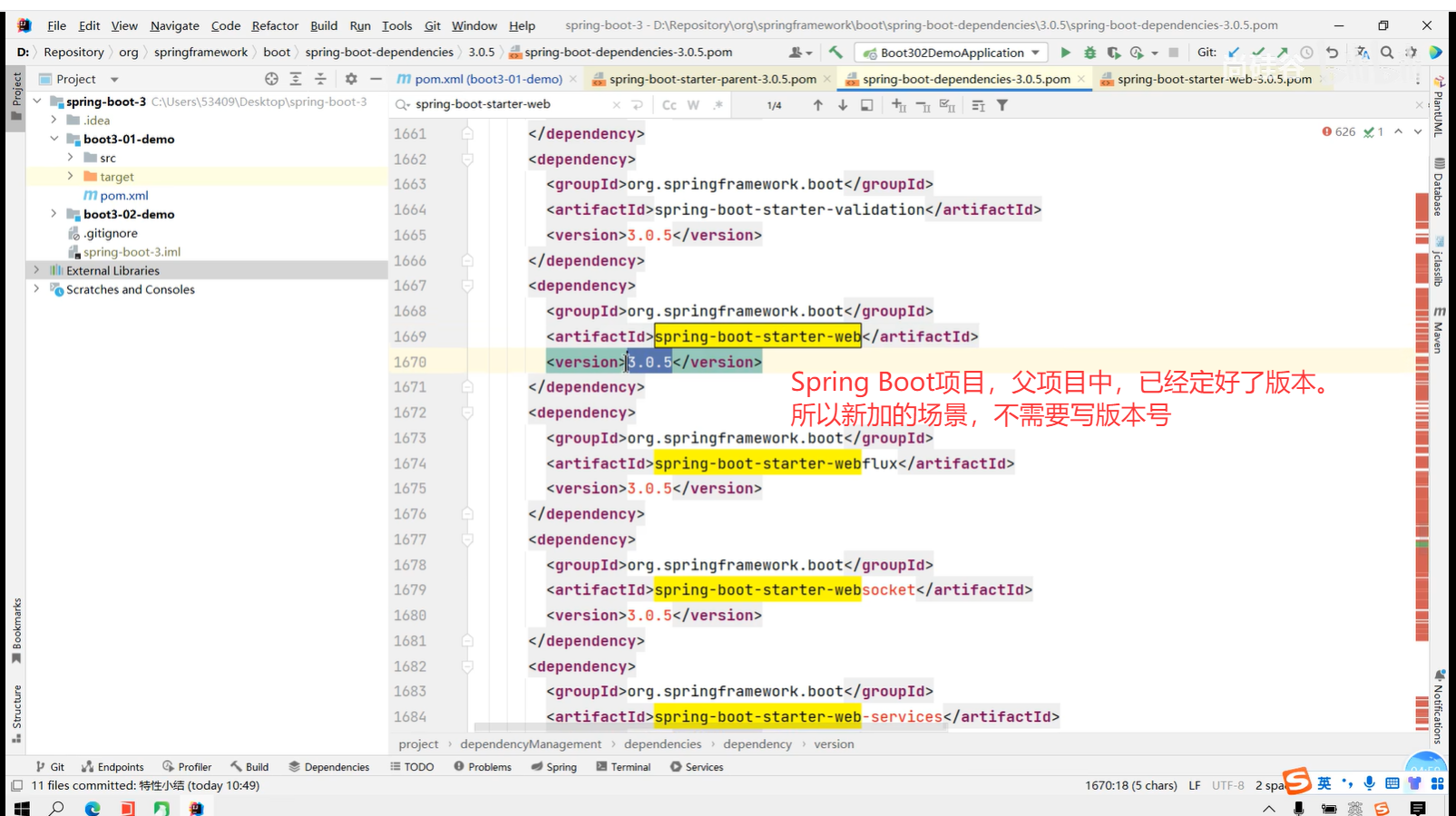Screen dimensions: 1456x816
Task: Open the Problems tool window
Action: 483,767
